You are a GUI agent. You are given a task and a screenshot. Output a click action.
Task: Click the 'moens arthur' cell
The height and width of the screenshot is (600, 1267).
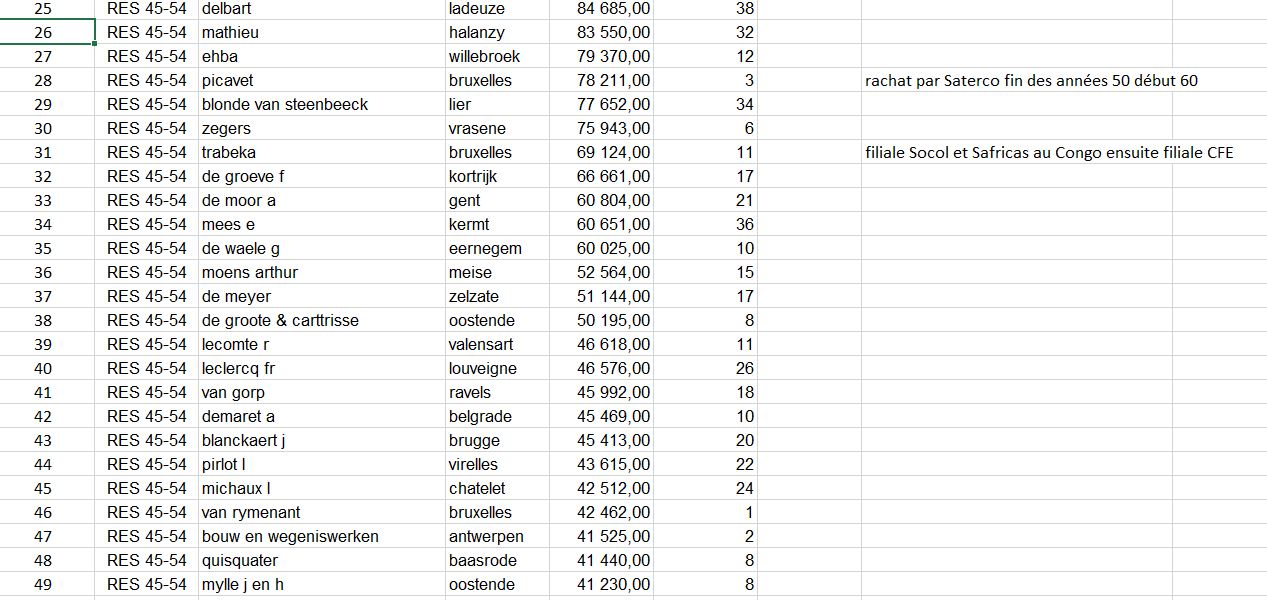click(250, 272)
